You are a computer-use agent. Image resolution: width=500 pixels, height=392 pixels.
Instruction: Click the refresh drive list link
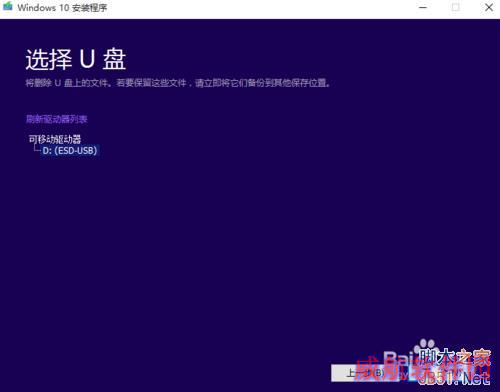pos(57,119)
